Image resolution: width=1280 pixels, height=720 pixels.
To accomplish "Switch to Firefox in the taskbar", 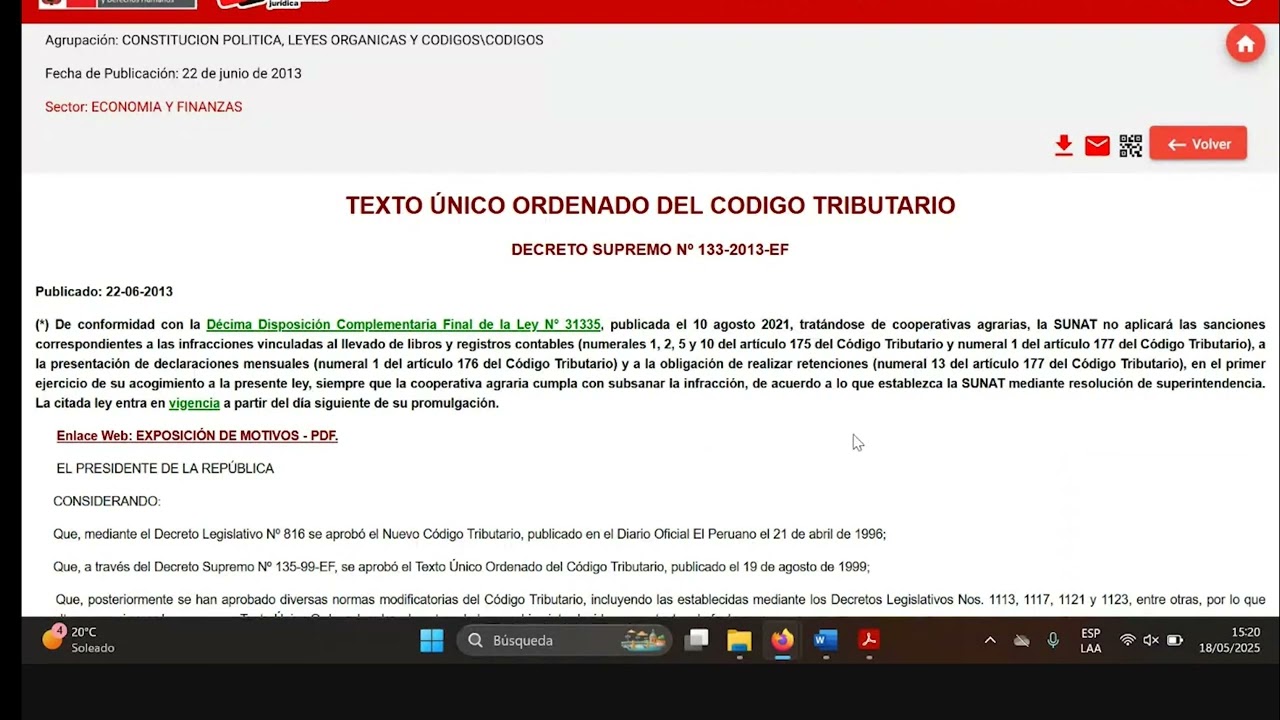I will click(782, 640).
